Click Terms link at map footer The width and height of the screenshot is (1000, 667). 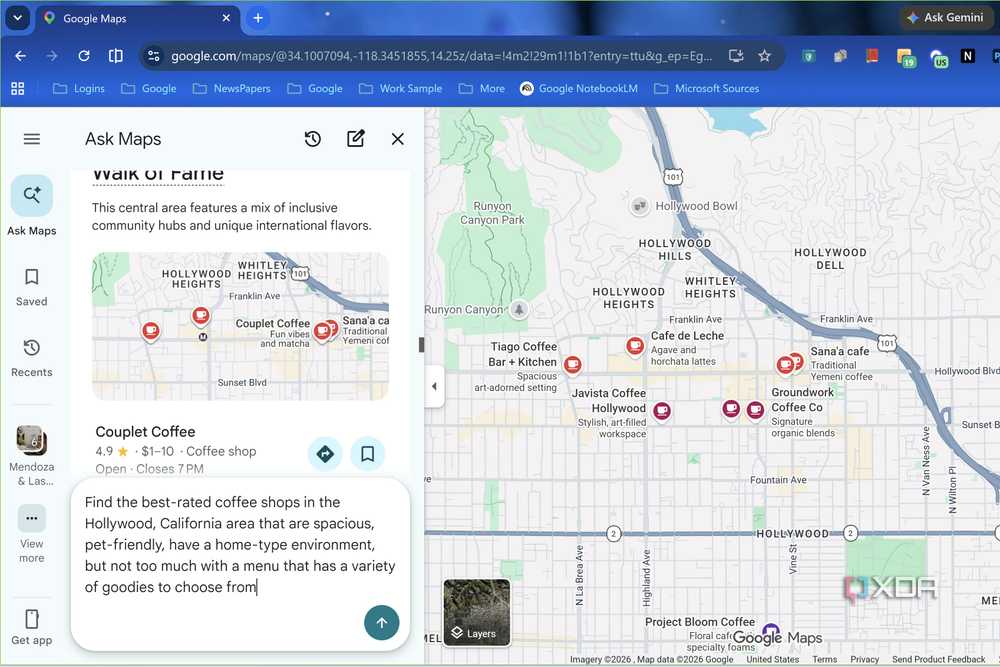(825, 659)
